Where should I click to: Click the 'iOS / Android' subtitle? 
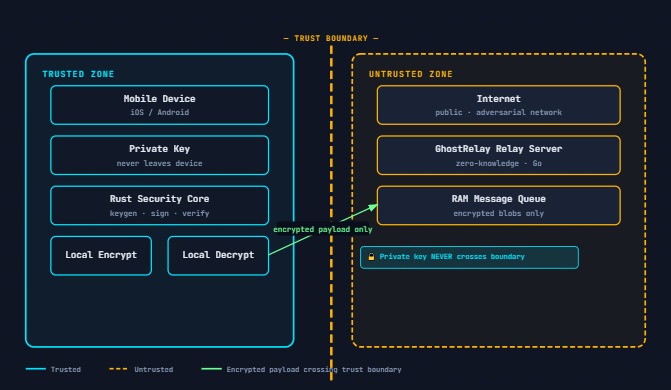160,112
